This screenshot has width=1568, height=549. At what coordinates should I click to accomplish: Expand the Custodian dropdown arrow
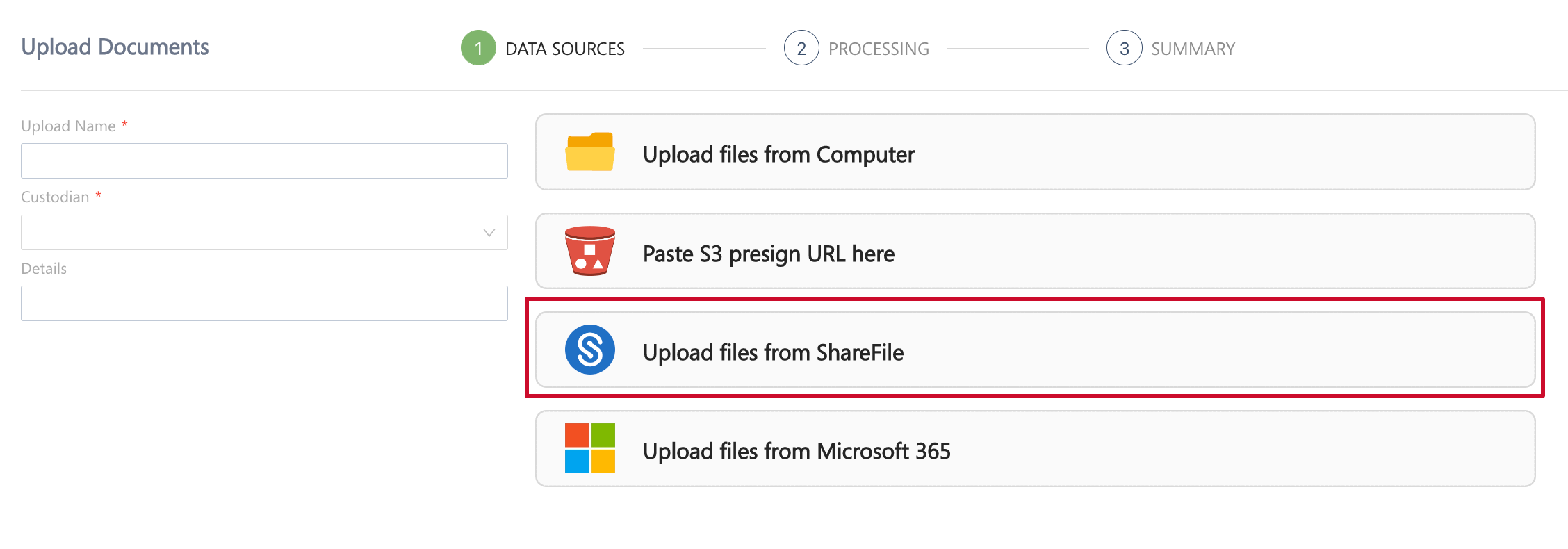[489, 233]
